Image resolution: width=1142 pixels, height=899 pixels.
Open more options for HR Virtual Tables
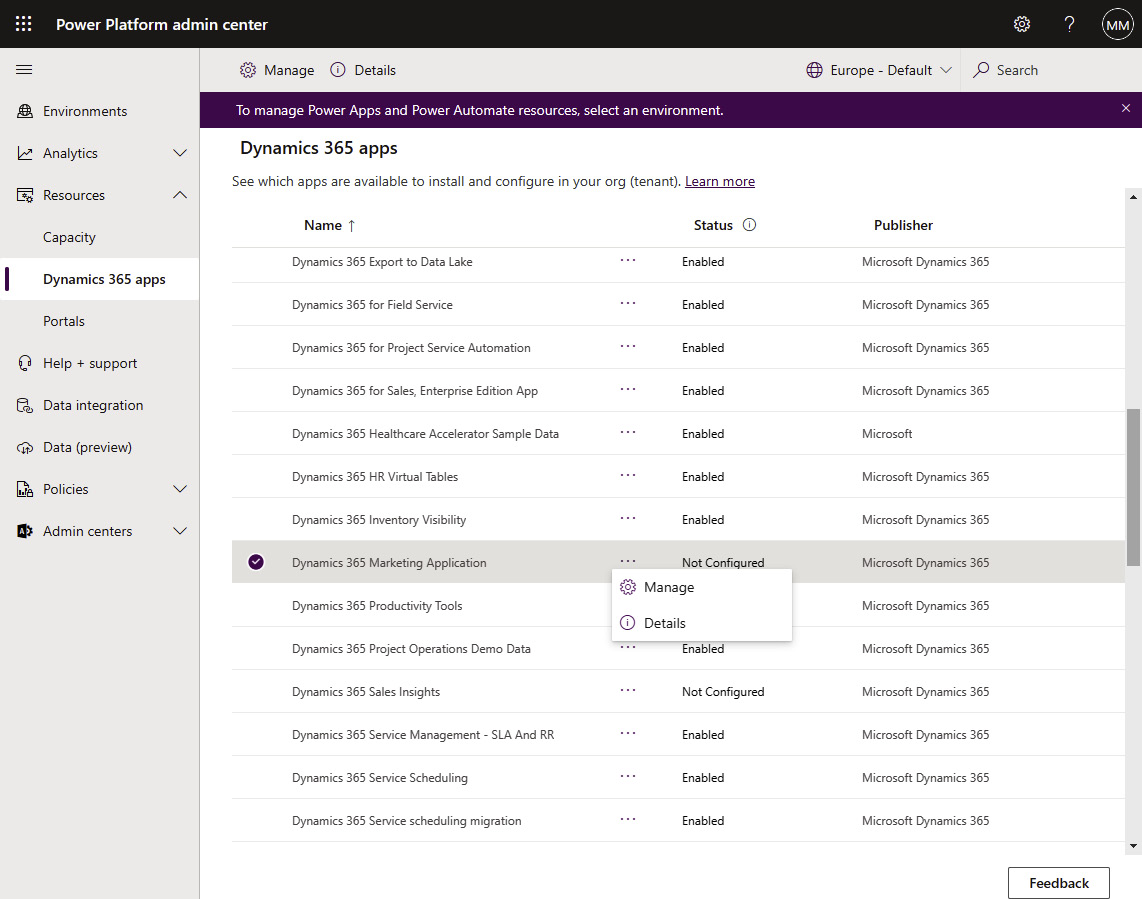(628, 475)
